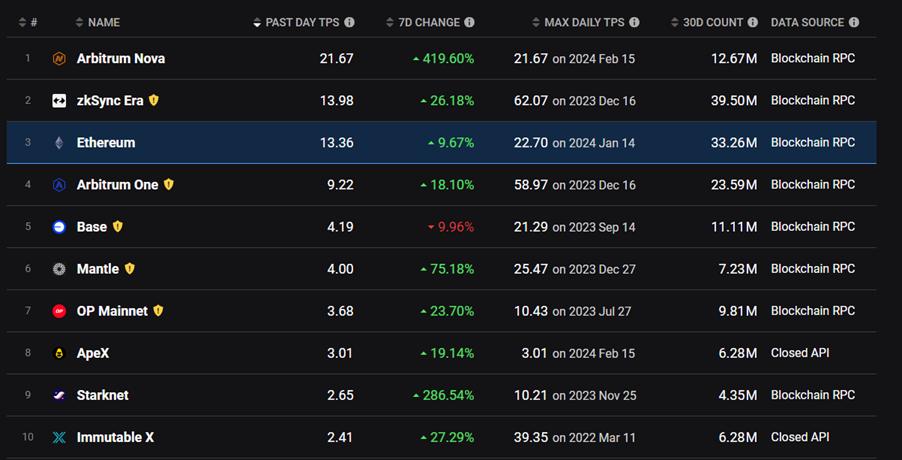The height and width of the screenshot is (460, 902).
Task: Click the shield badge next to OP Mainnet
Action: [158, 311]
